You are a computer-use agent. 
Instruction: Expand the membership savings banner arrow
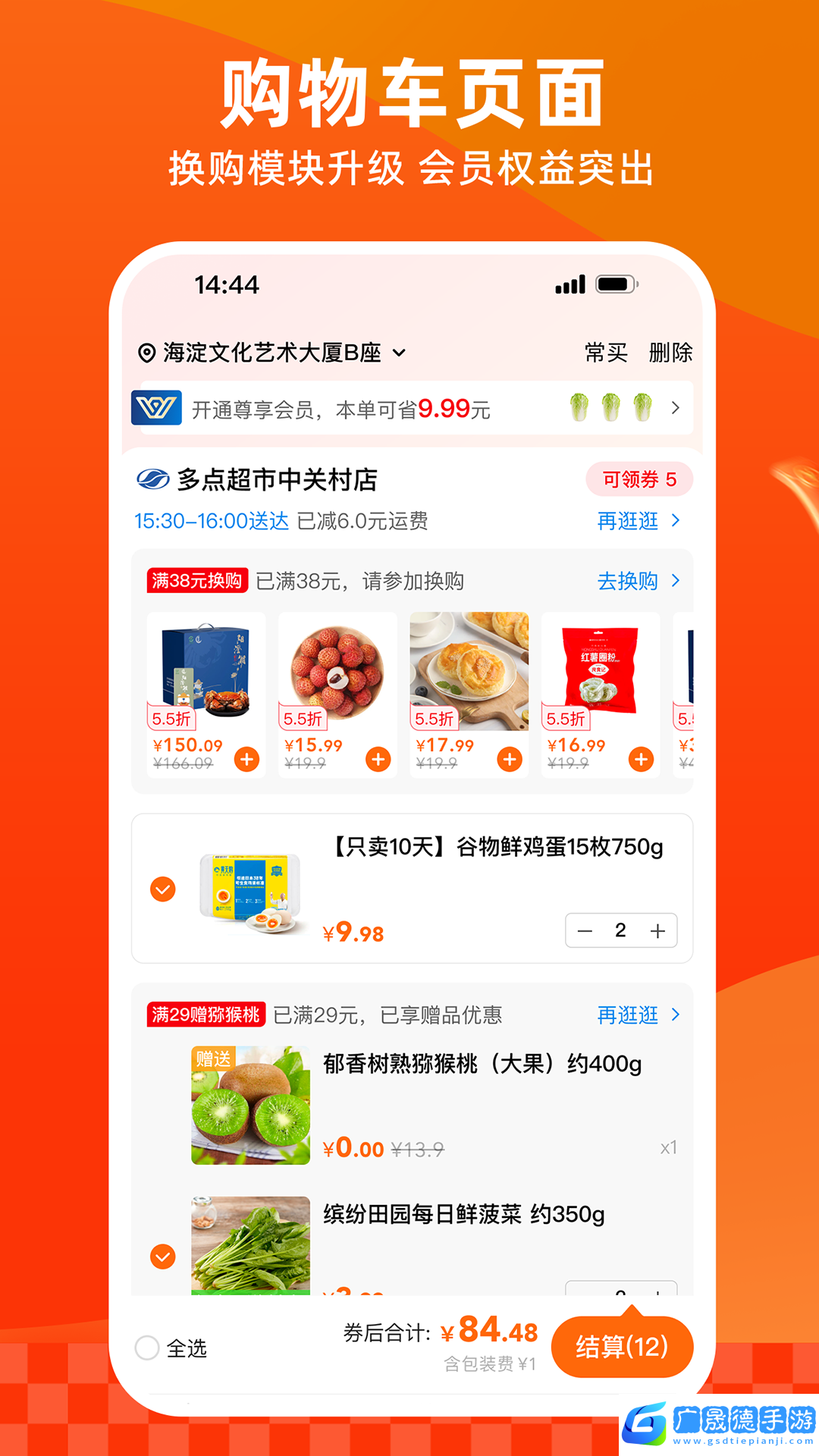click(x=675, y=408)
